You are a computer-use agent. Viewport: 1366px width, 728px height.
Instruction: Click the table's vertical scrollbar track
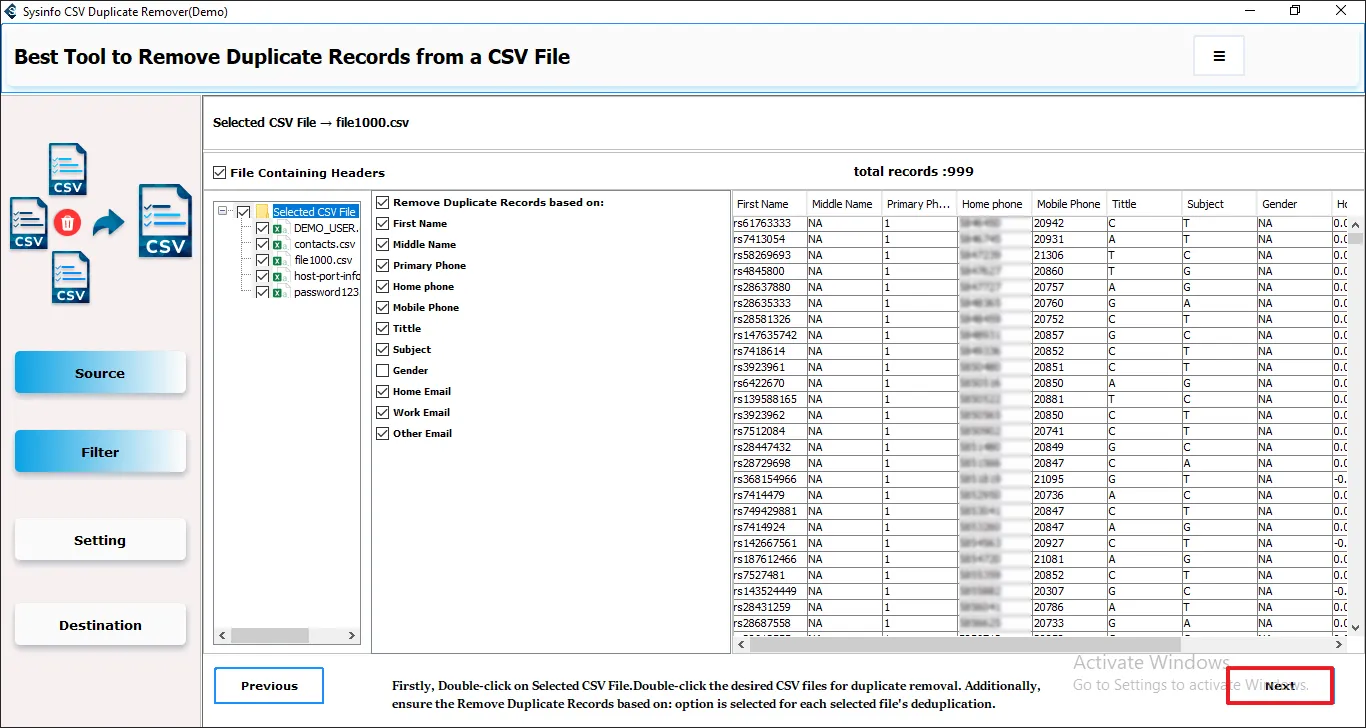pyautogui.click(x=1356, y=430)
